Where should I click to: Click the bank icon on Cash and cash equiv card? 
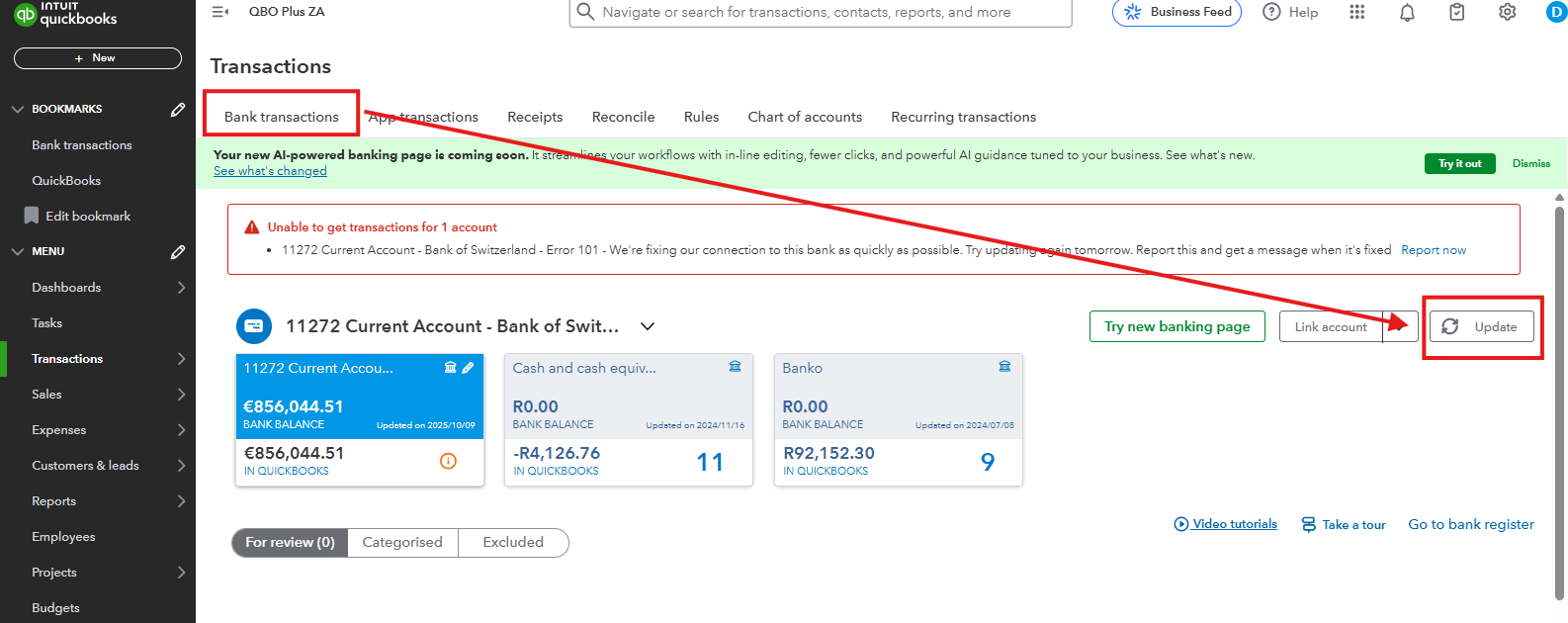(735, 366)
